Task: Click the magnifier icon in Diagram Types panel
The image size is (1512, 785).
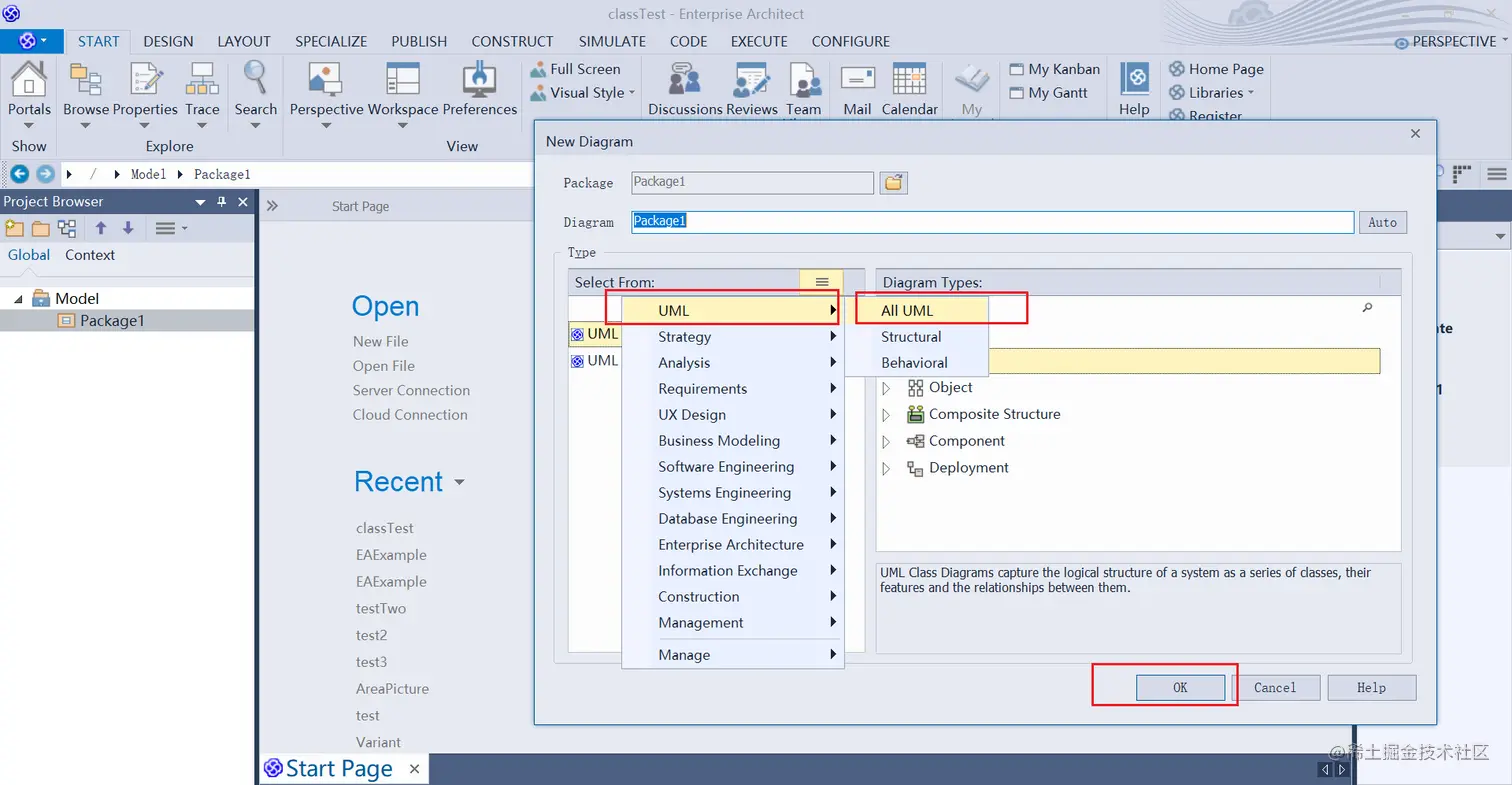Action: 1368,308
